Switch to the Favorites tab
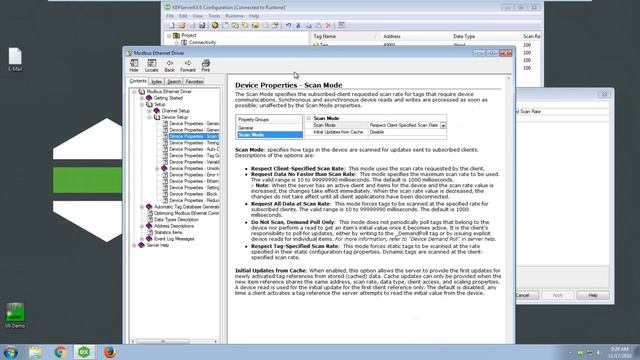The image size is (640, 360). click(x=194, y=82)
